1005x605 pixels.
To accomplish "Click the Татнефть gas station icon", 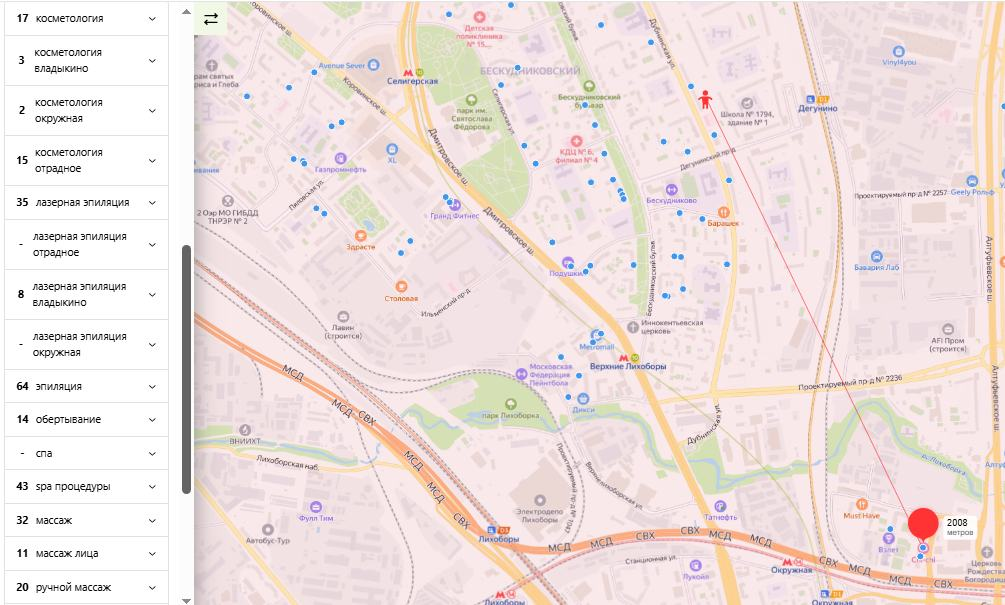I will point(720,506).
